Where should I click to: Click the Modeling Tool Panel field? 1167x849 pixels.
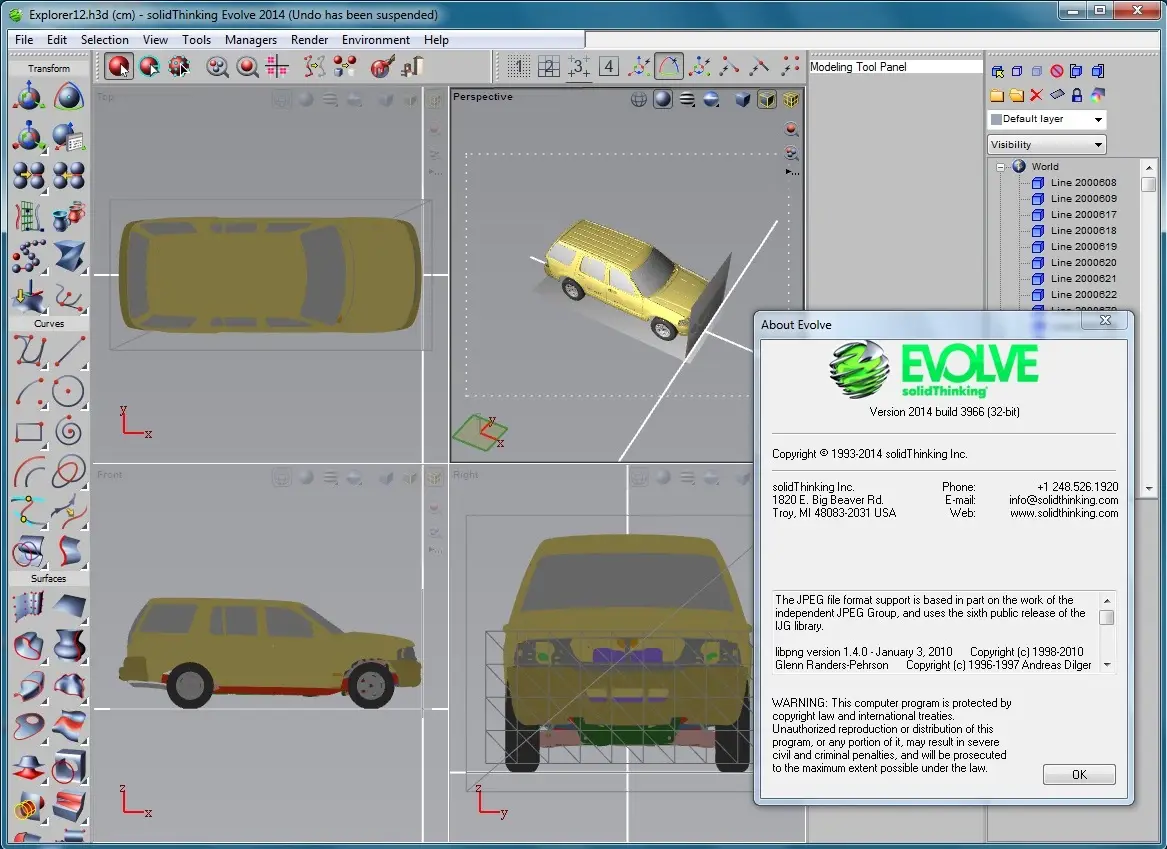pyautogui.click(x=895, y=67)
